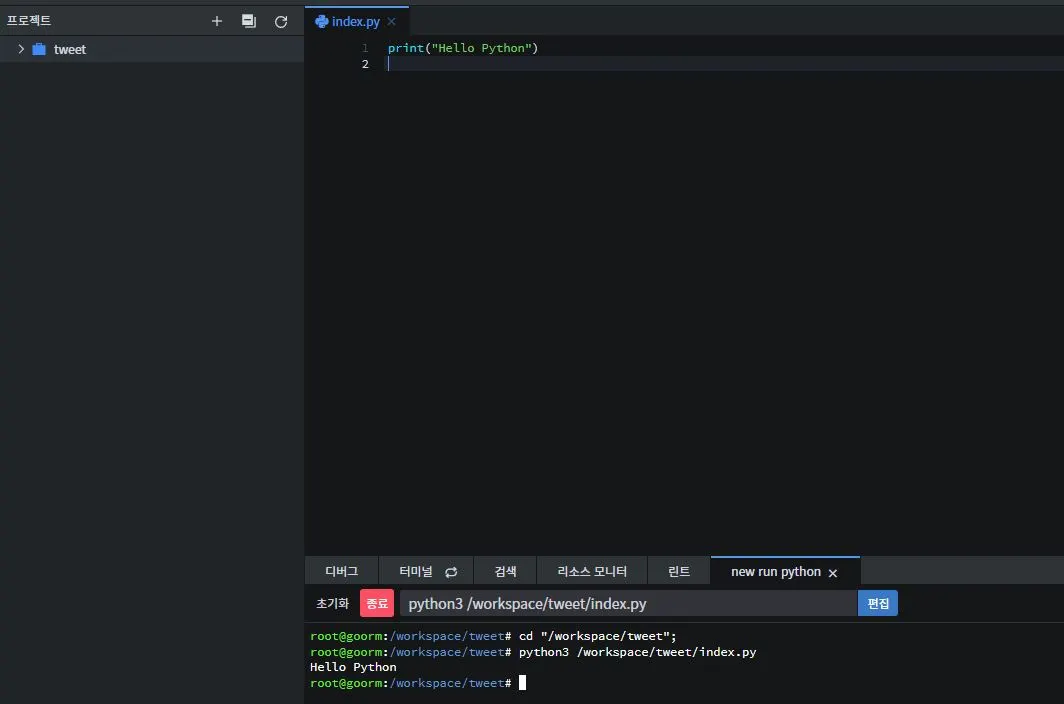Screen dimensions: 1064x704
Task: Close the new run python tab
Action: point(833,573)
